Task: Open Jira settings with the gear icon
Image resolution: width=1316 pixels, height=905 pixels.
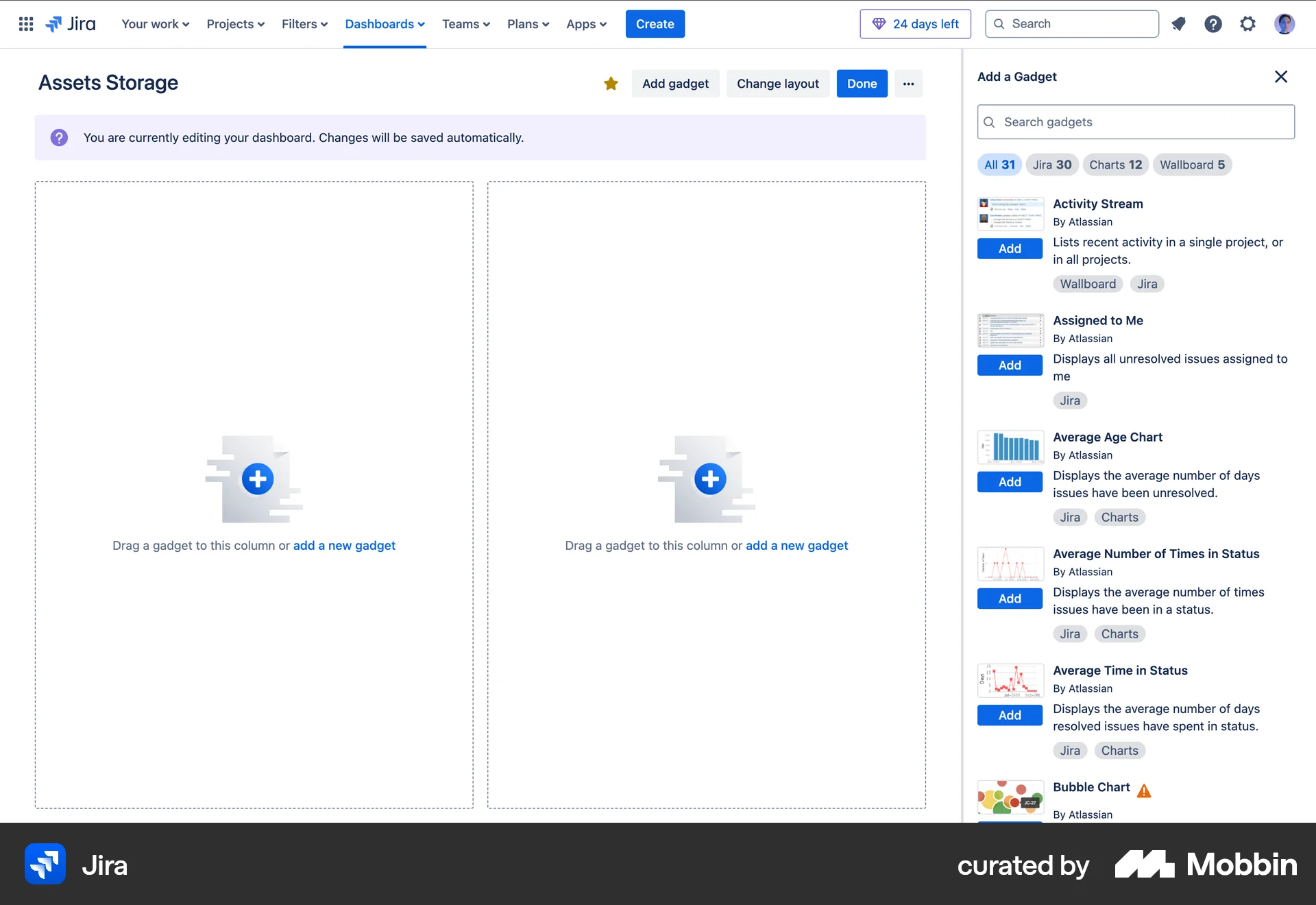Action: (x=1247, y=23)
